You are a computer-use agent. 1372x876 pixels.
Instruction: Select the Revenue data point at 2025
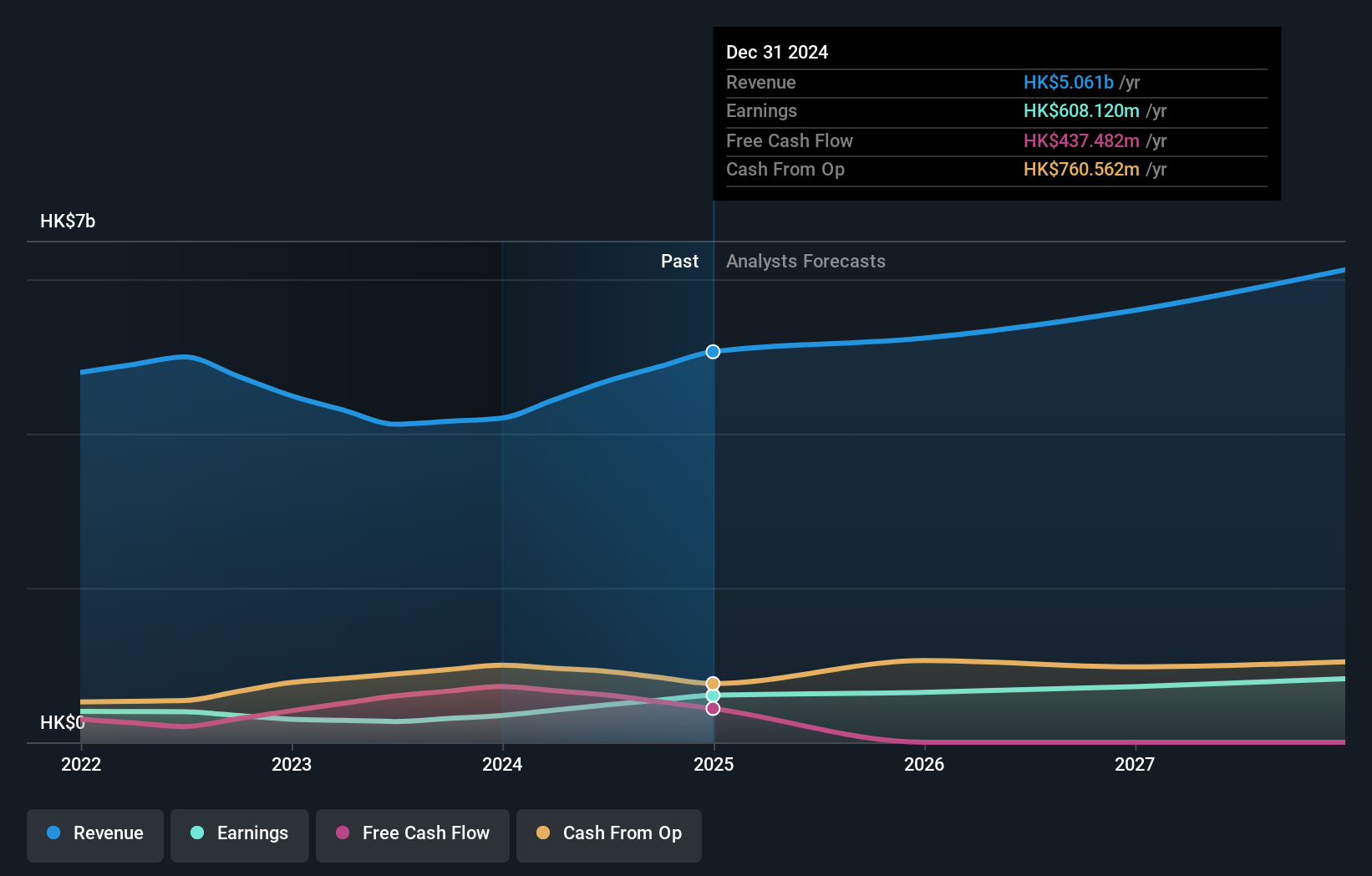[713, 352]
